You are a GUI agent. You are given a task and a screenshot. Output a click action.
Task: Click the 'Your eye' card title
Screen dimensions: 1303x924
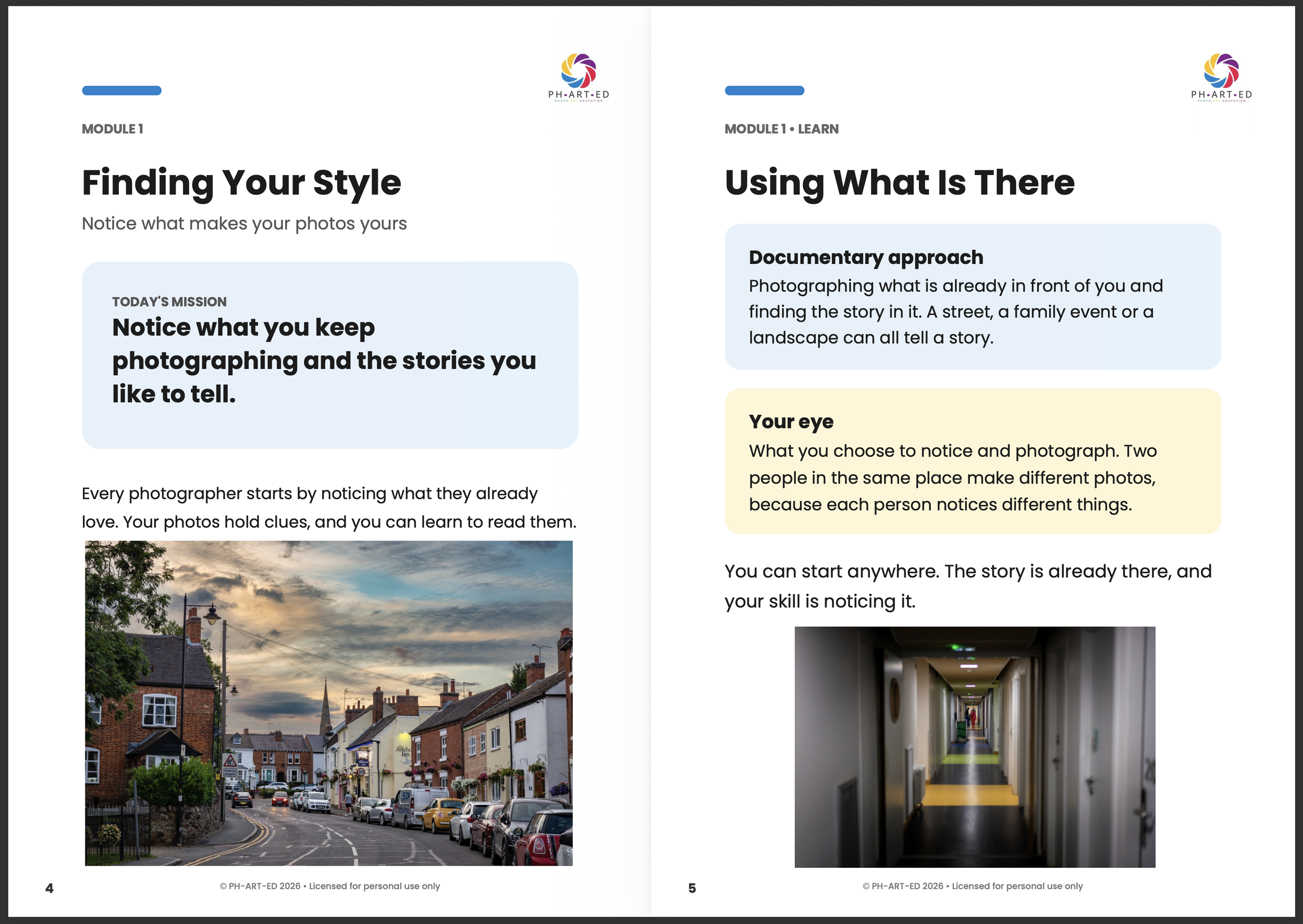click(791, 422)
